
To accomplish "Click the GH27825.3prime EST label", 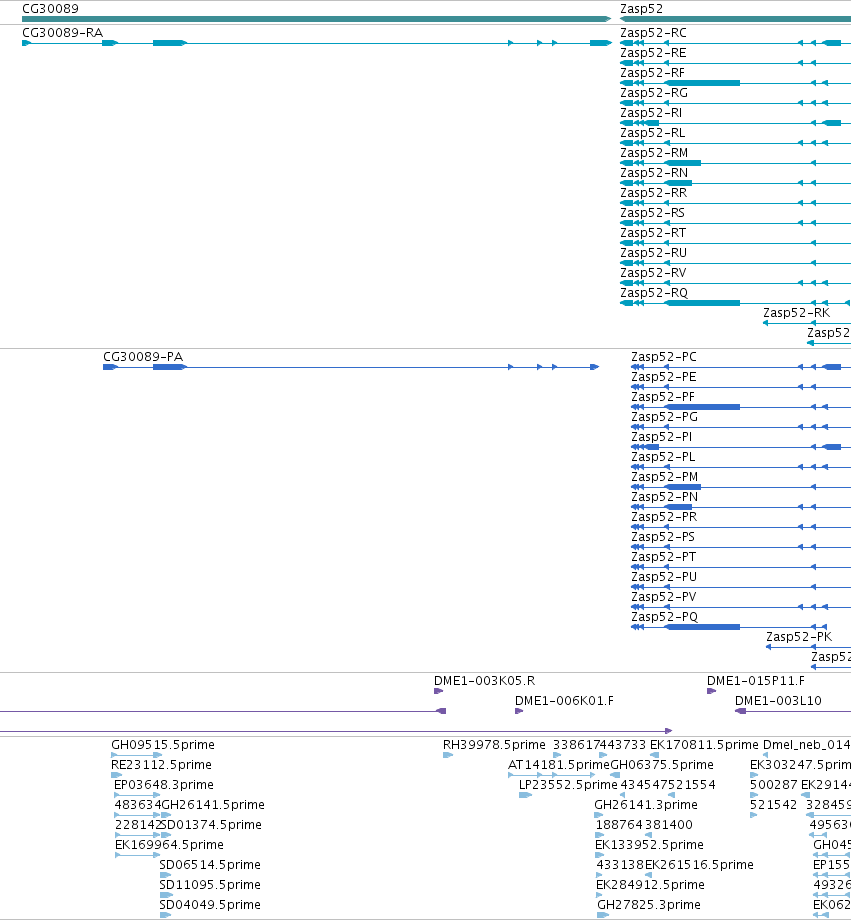I will tap(649, 904).
